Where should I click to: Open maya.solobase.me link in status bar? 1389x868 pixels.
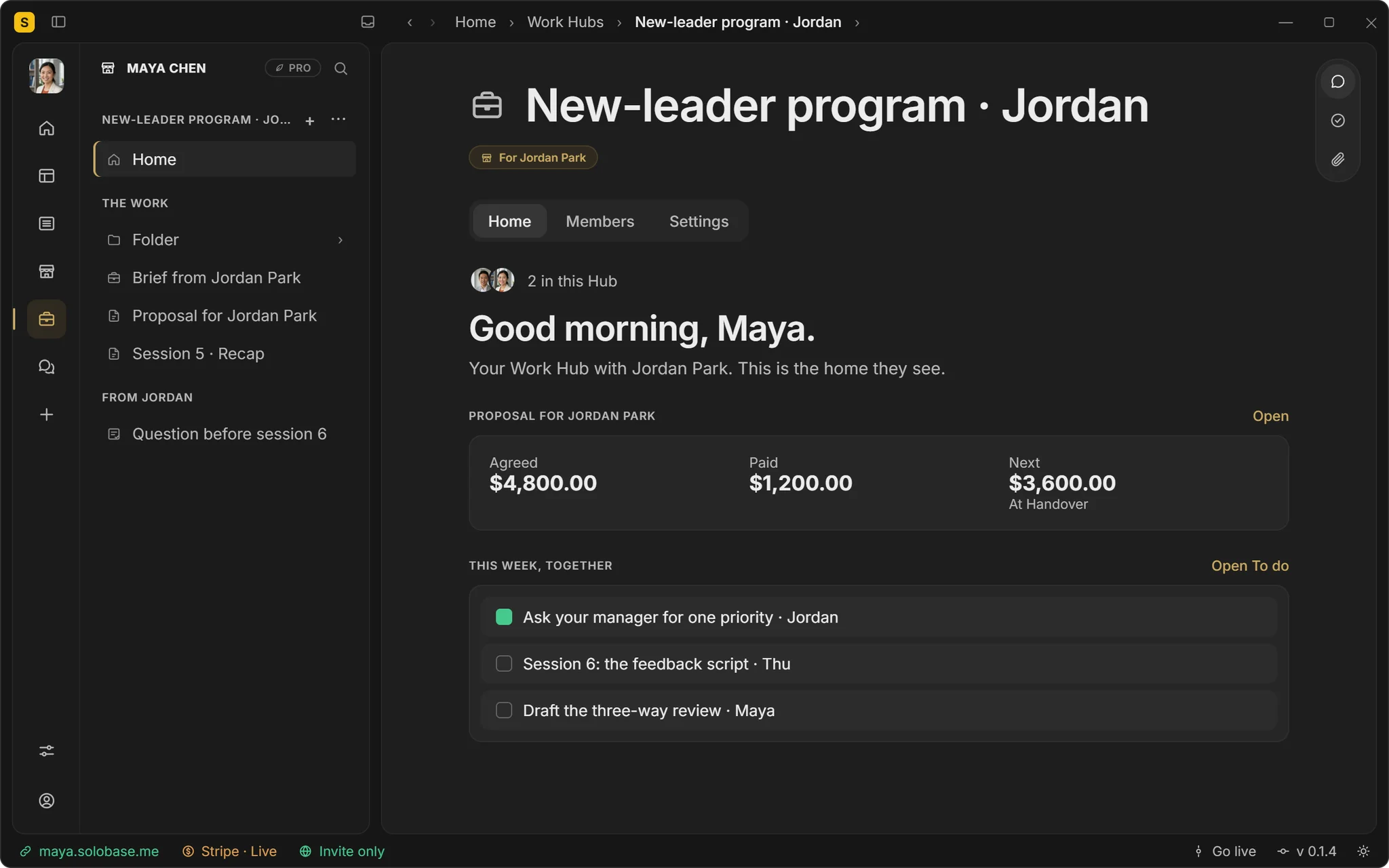[x=90, y=851]
